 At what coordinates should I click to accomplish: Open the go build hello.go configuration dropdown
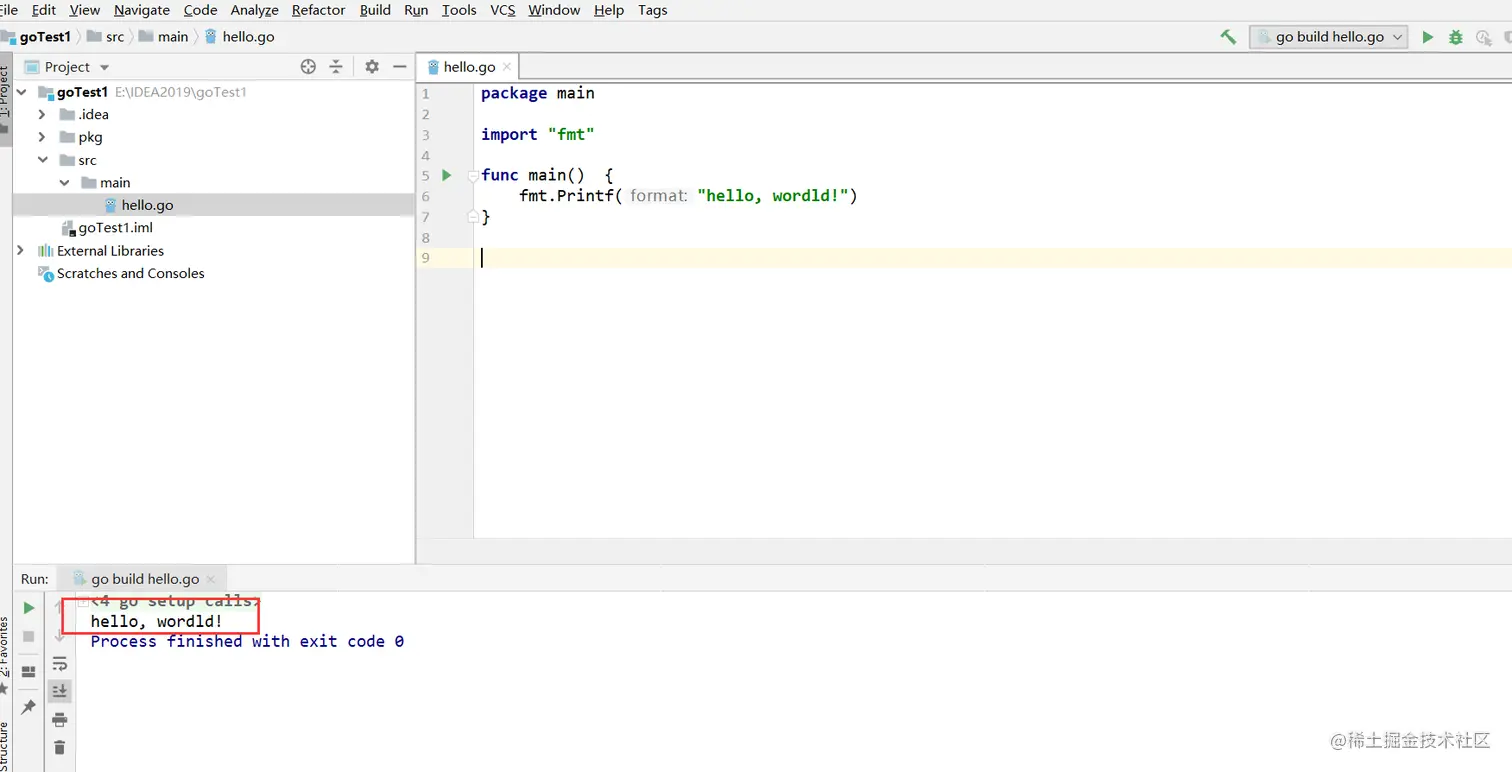(1329, 37)
